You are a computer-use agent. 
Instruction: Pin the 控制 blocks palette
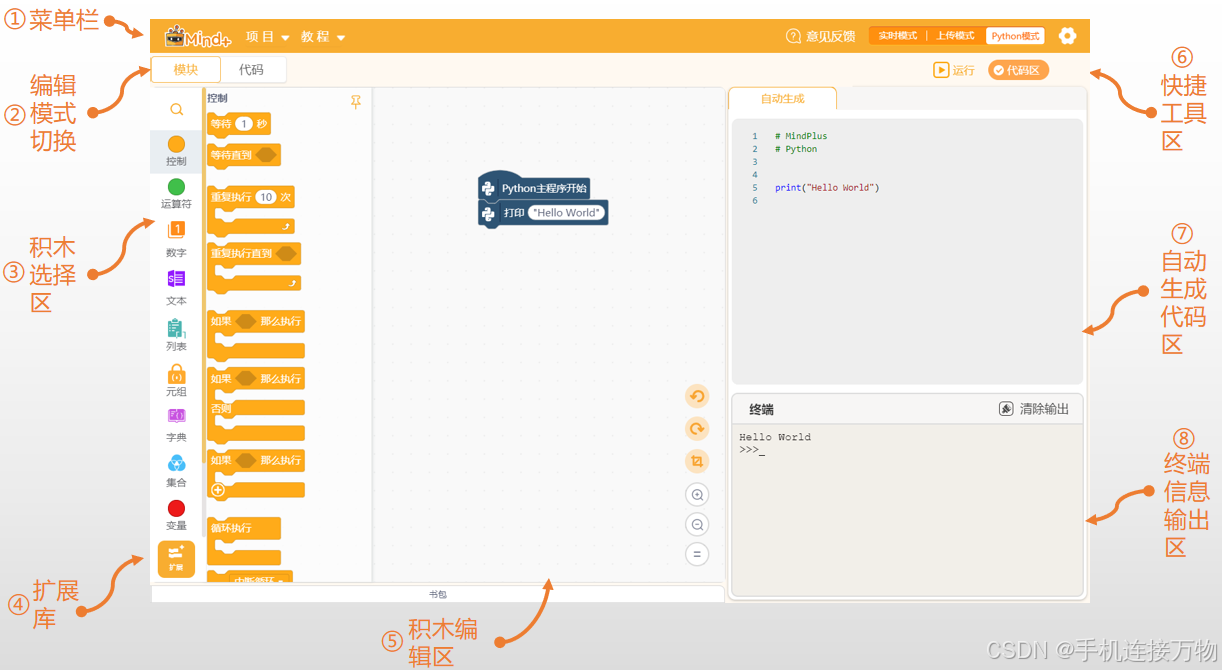pos(356,101)
